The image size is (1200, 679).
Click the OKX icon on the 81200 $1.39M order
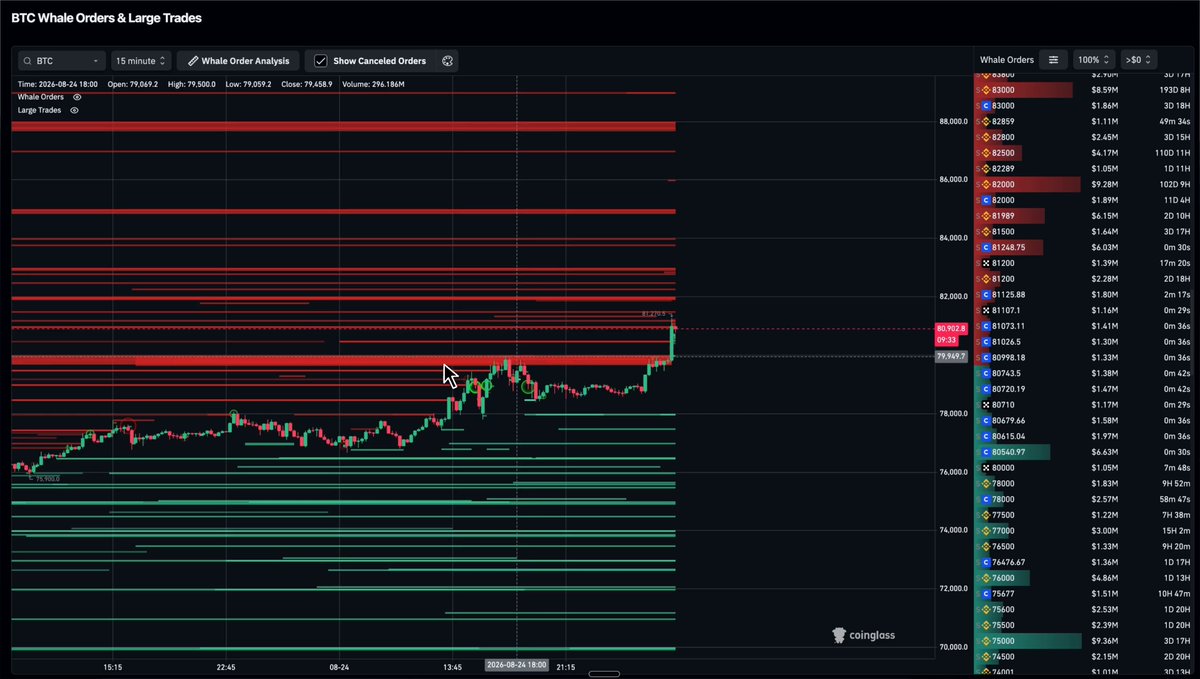(x=987, y=263)
